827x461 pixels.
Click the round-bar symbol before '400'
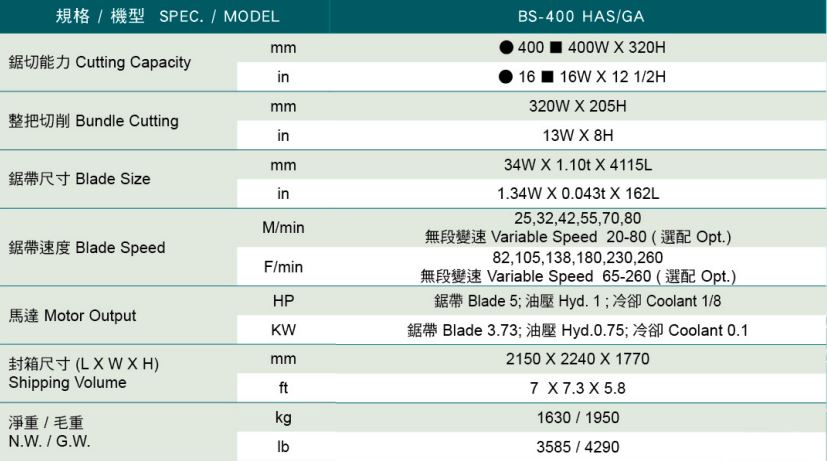point(506,47)
